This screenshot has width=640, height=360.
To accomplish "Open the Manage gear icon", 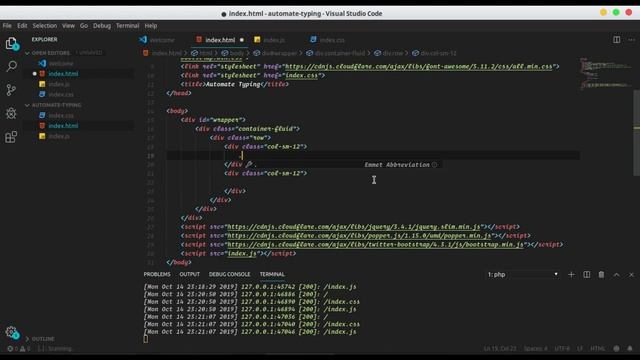I will click(11, 332).
